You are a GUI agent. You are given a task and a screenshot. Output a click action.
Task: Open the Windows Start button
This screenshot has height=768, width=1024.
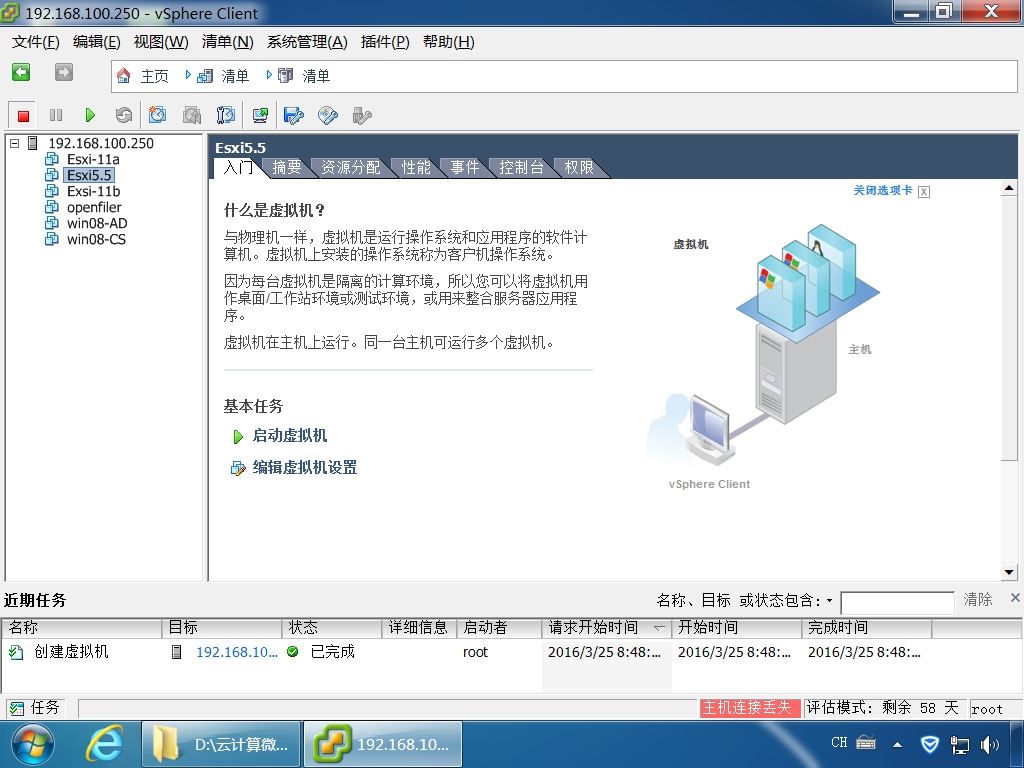[32, 744]
